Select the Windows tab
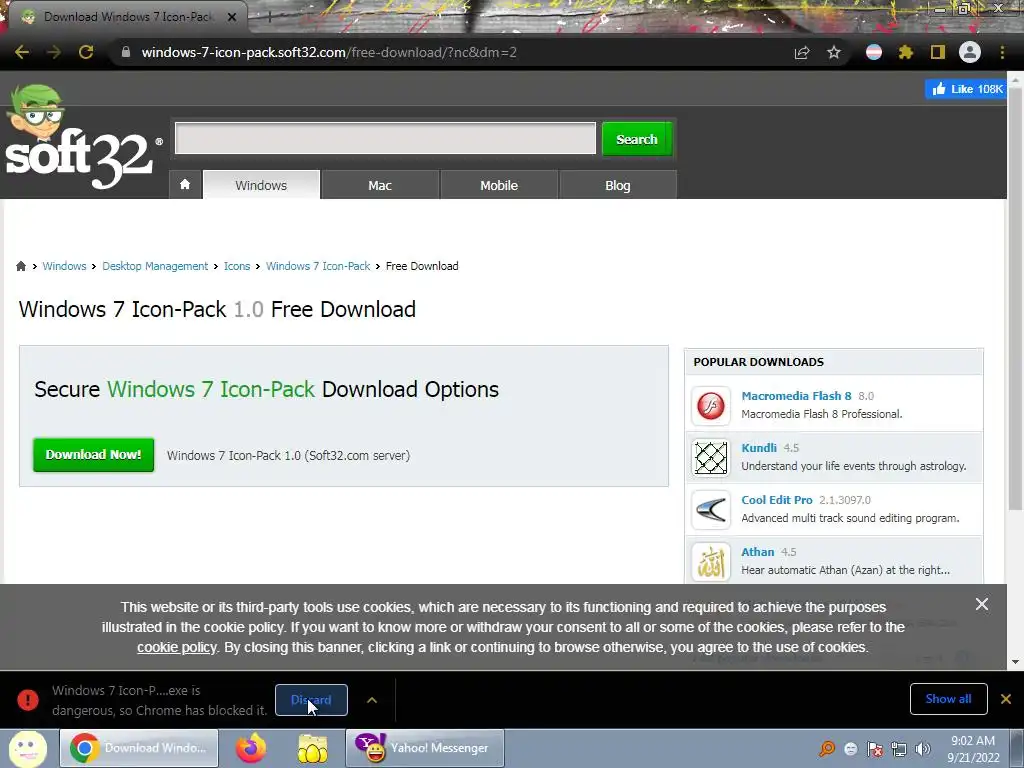The width and height of the screenshot is (1024, 768). pos(261,185)
